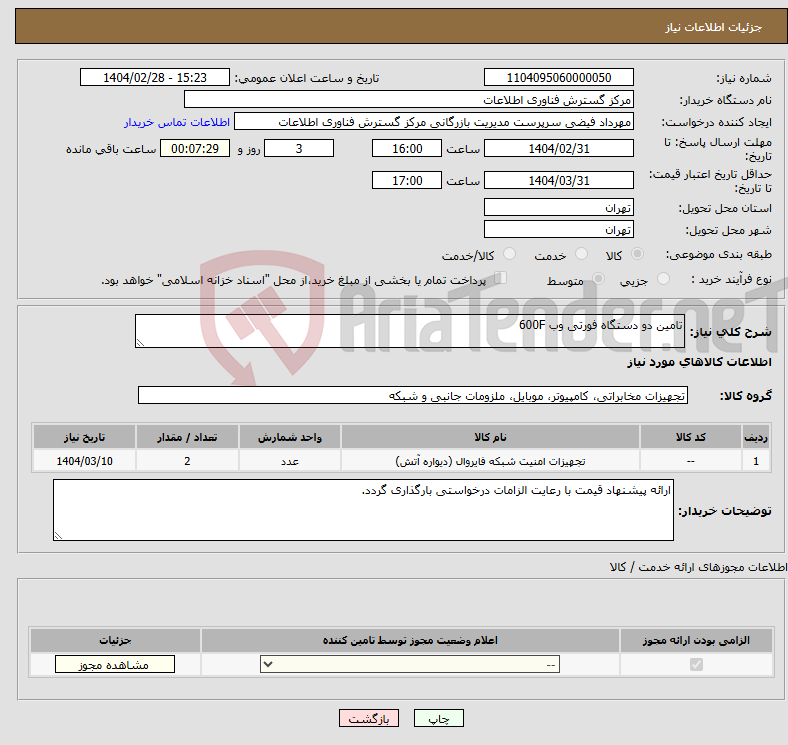
Task: Click the تاریخ نیاز column header
Action: (x=84, y=437)
